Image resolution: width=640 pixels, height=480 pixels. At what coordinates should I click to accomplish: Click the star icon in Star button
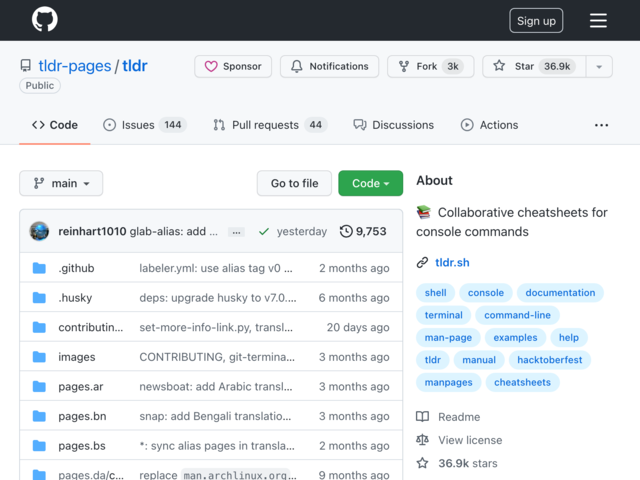click(x=499, y=66)
